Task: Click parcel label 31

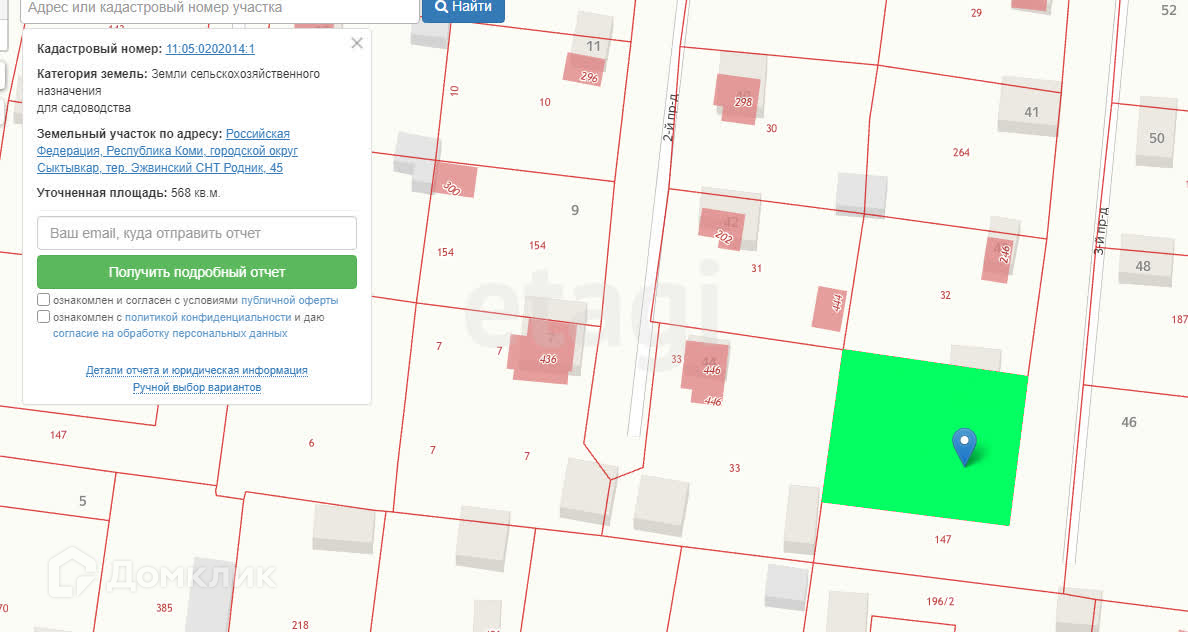Action: click(756, 268)
